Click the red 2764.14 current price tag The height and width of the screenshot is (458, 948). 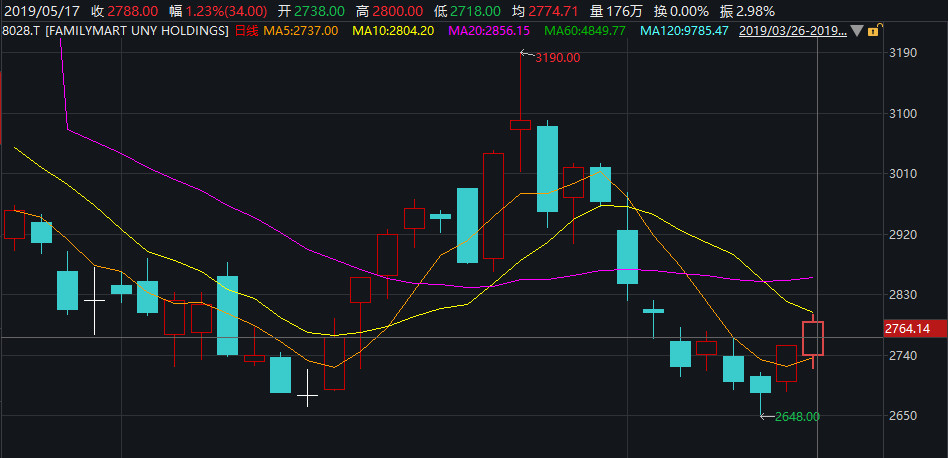point(908,328)
